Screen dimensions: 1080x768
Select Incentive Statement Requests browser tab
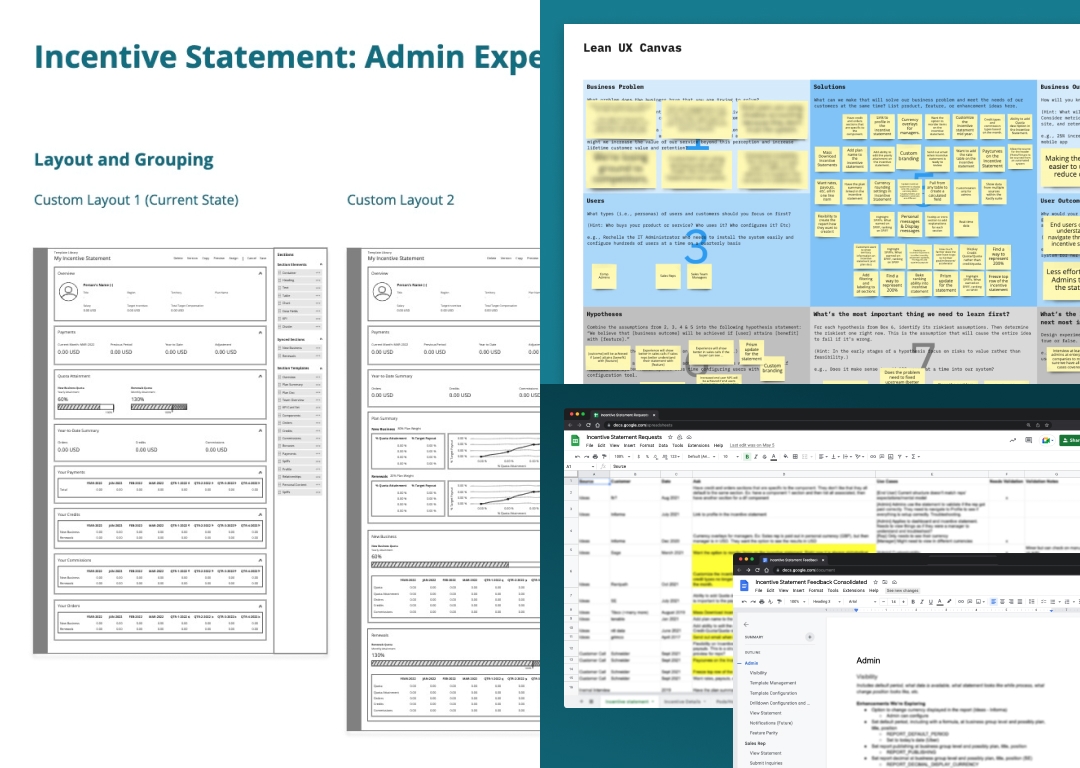click(x=624, y=415)
